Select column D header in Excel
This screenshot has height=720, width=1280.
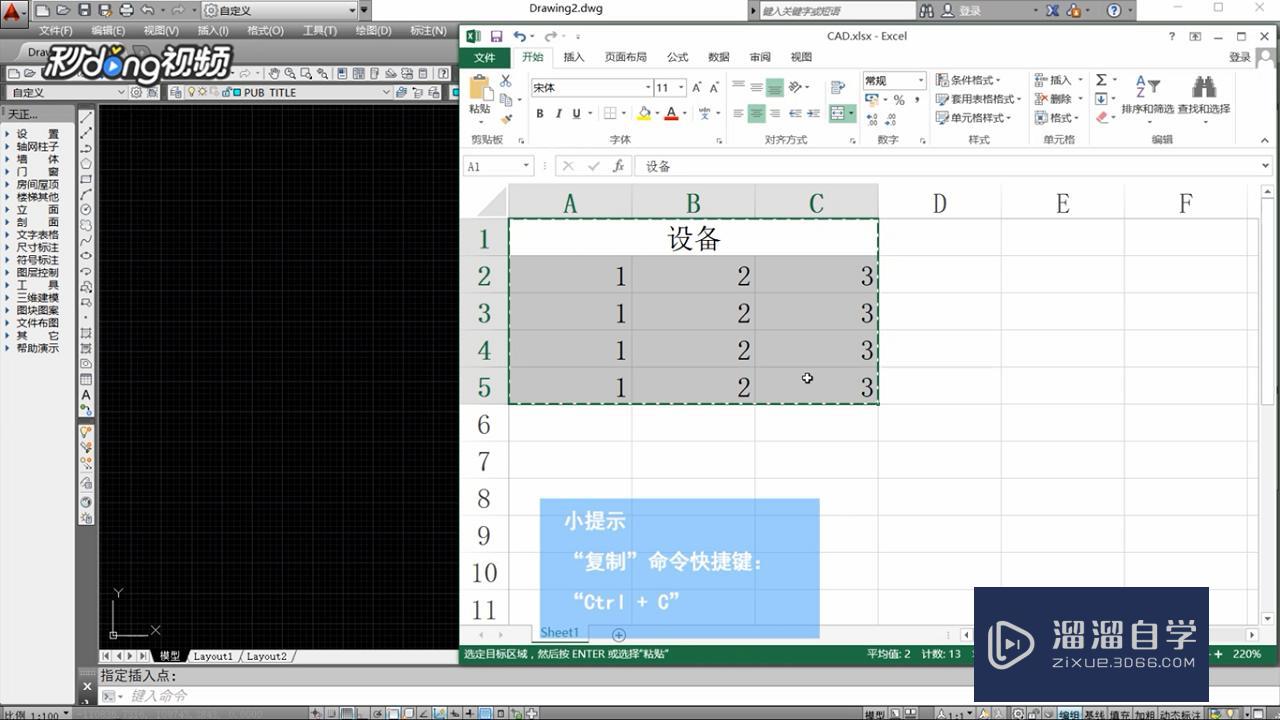coord(939,203)
